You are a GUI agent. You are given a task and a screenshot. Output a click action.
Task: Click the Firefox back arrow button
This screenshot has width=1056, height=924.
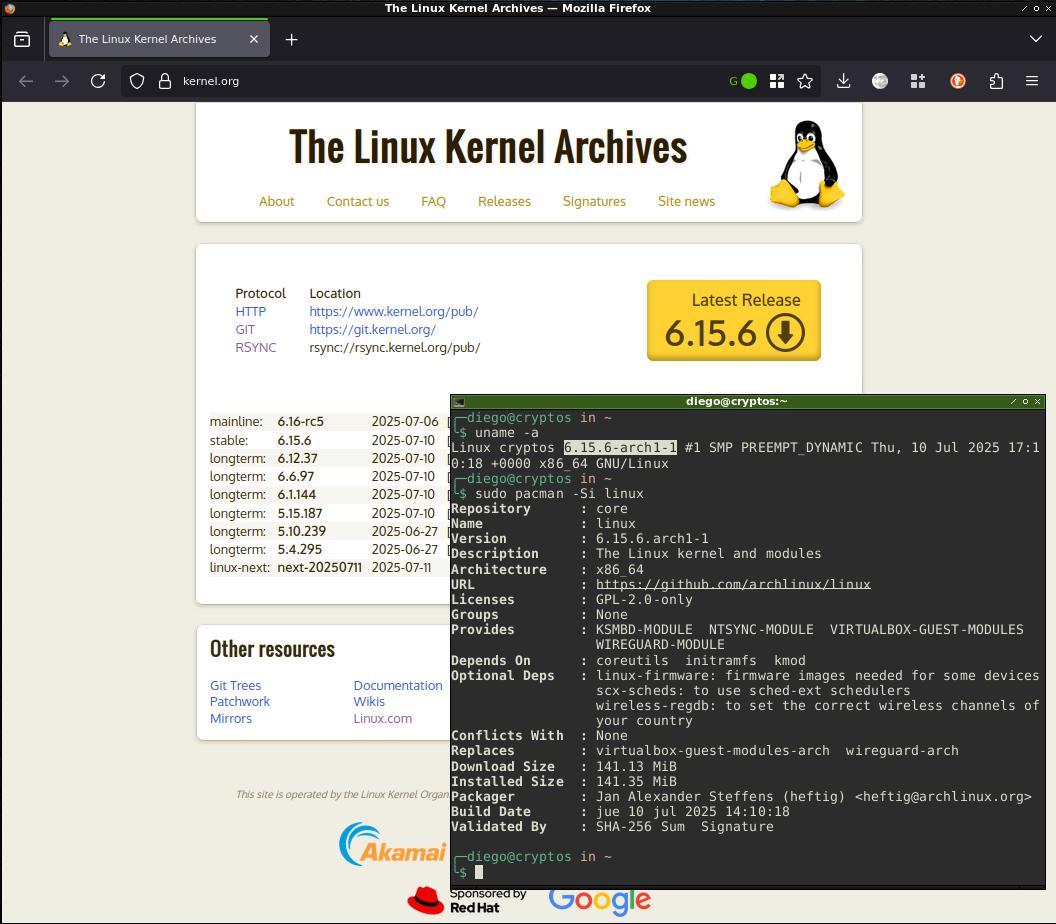coord(26,81)
